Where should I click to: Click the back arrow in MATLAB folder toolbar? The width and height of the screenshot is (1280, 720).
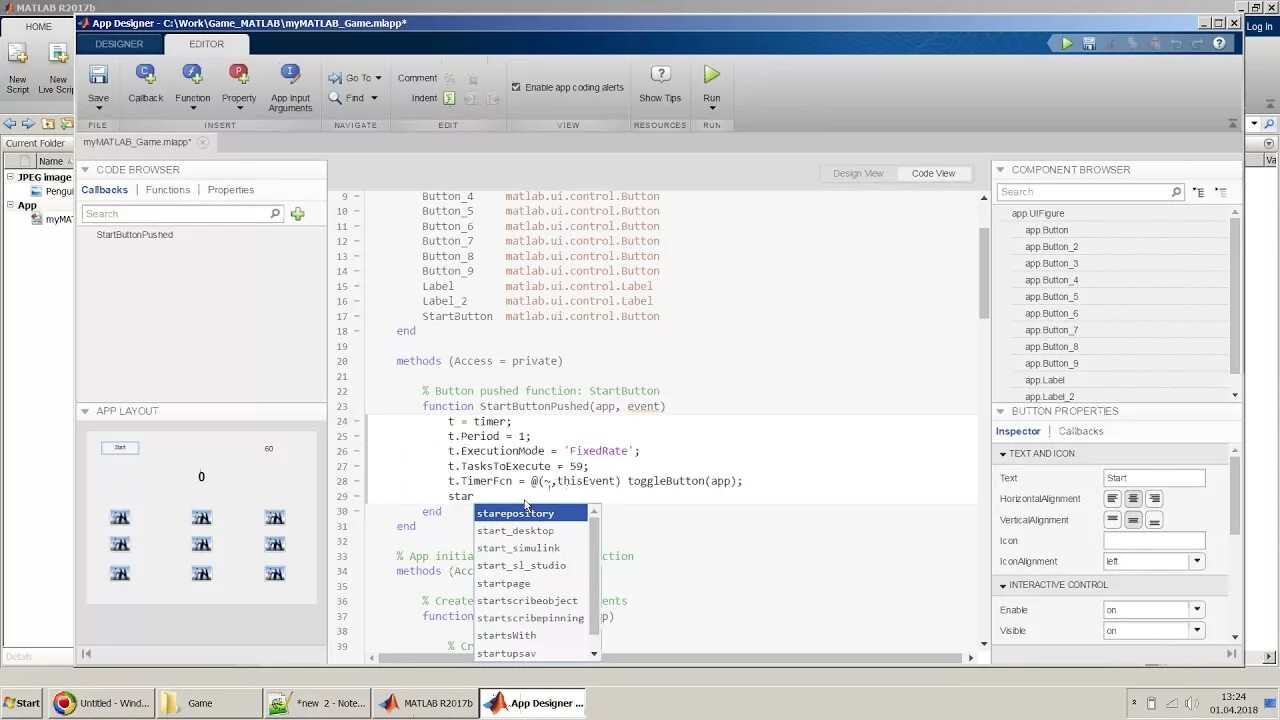9,124
